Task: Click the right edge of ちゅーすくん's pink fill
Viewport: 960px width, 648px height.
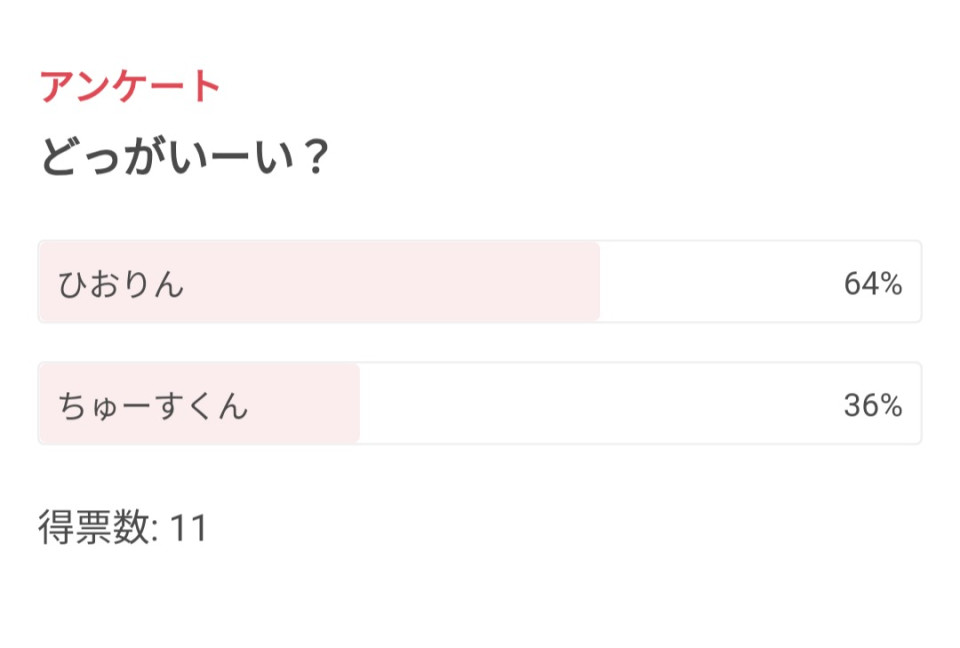Action: (356, 404)
